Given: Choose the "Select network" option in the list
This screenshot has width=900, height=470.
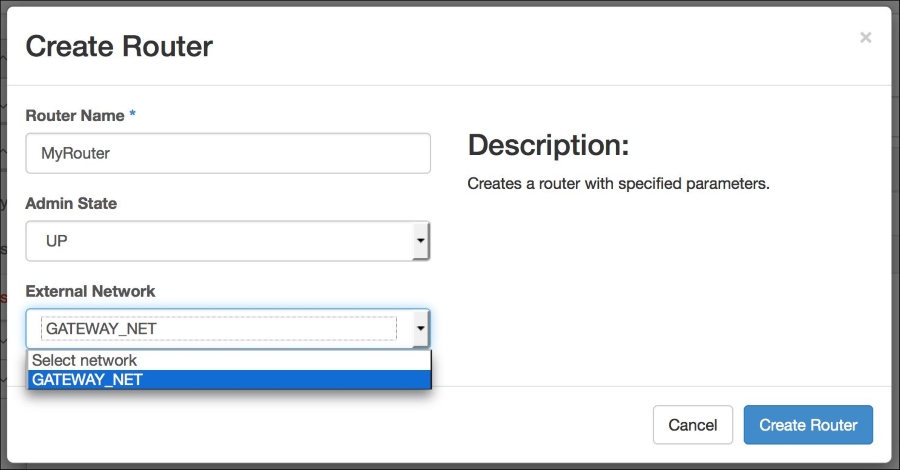Looking at the screenshot, I should [229, 360].
